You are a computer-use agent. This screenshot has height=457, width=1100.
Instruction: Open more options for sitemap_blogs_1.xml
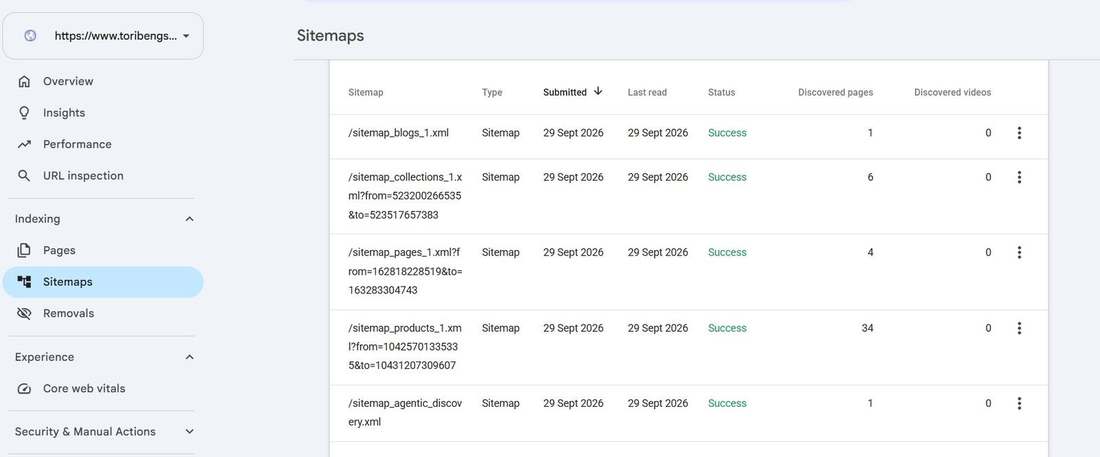[1019, 133]
